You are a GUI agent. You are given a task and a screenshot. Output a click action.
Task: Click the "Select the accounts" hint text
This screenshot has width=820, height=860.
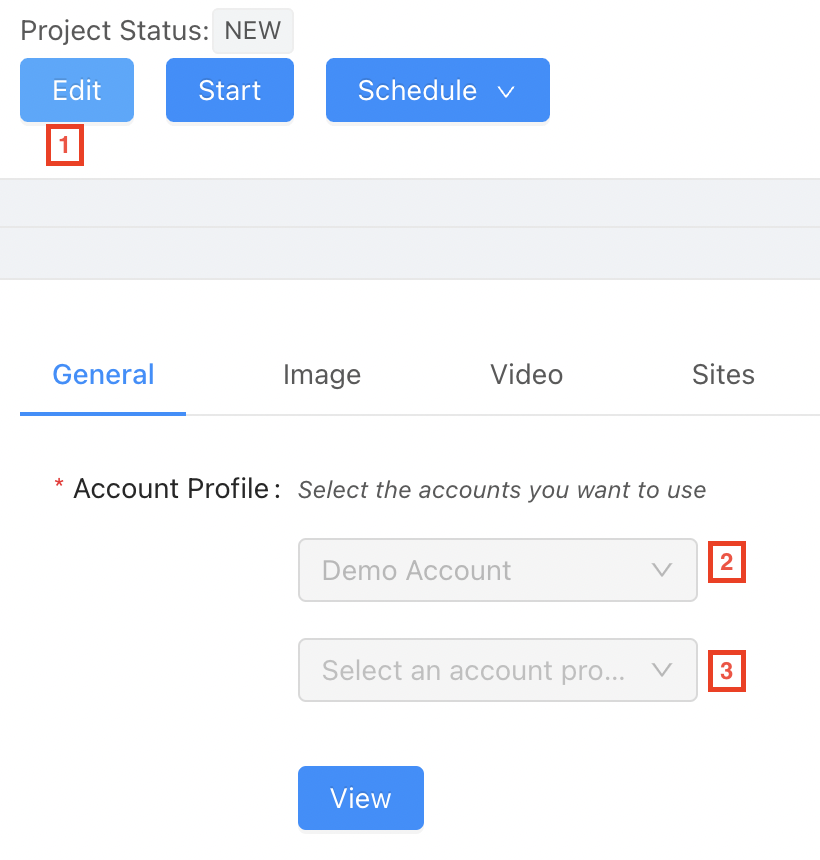[x=502, y=490]
